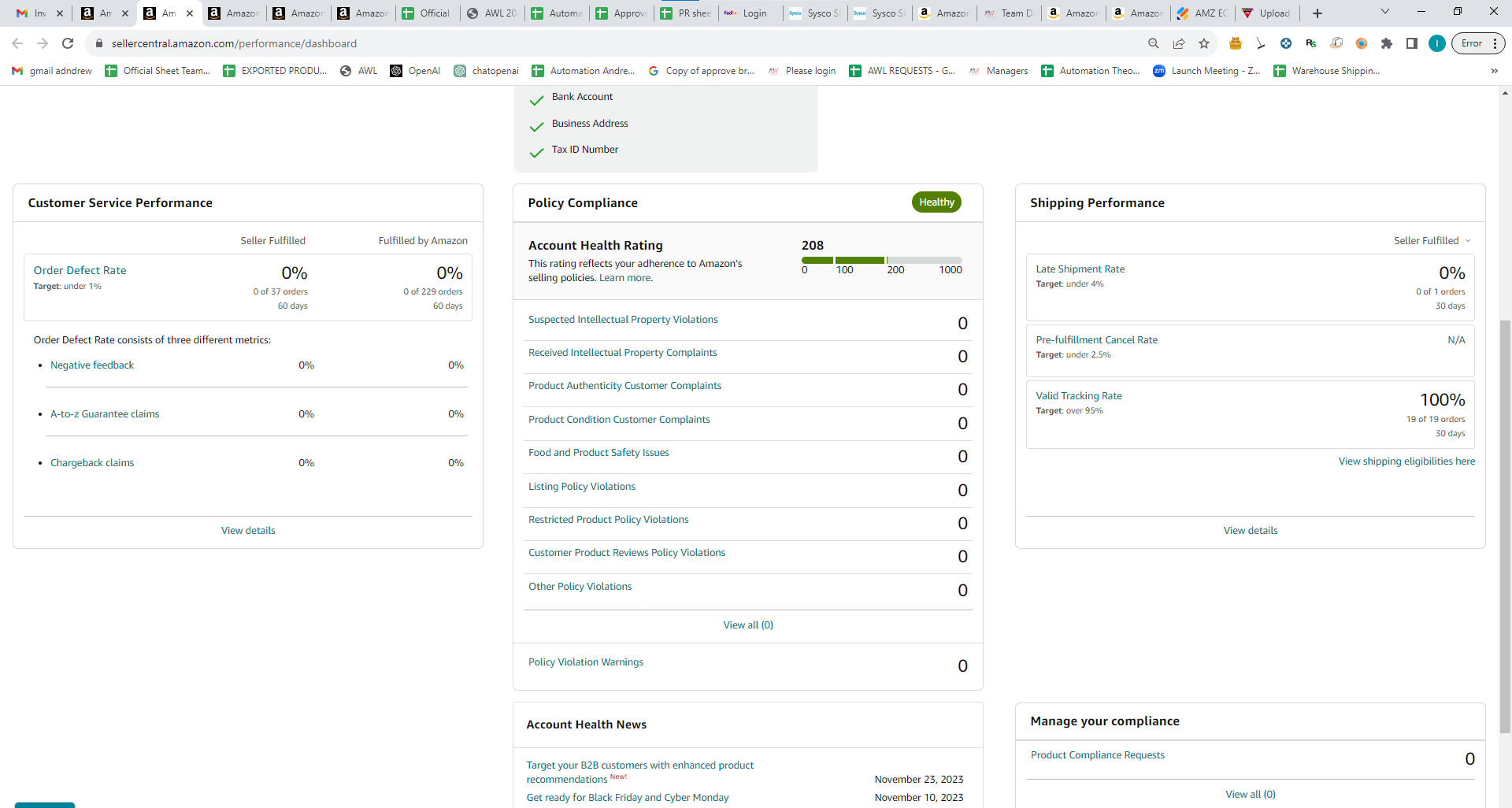The image size is (1512, 808).
Task: Open the gmail adndrew bookmark
Action: tap(52, 71)
